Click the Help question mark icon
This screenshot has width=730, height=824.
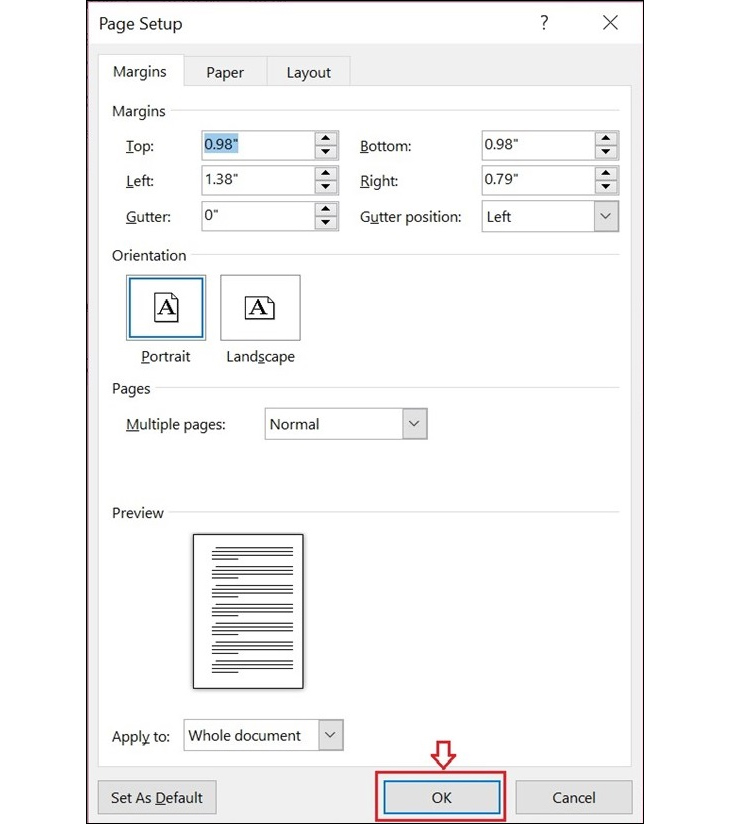pyautogui.click(x=544, y=23)
